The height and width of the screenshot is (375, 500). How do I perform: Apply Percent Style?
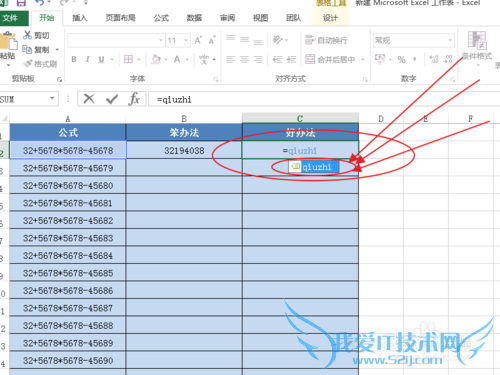[402, 60]
